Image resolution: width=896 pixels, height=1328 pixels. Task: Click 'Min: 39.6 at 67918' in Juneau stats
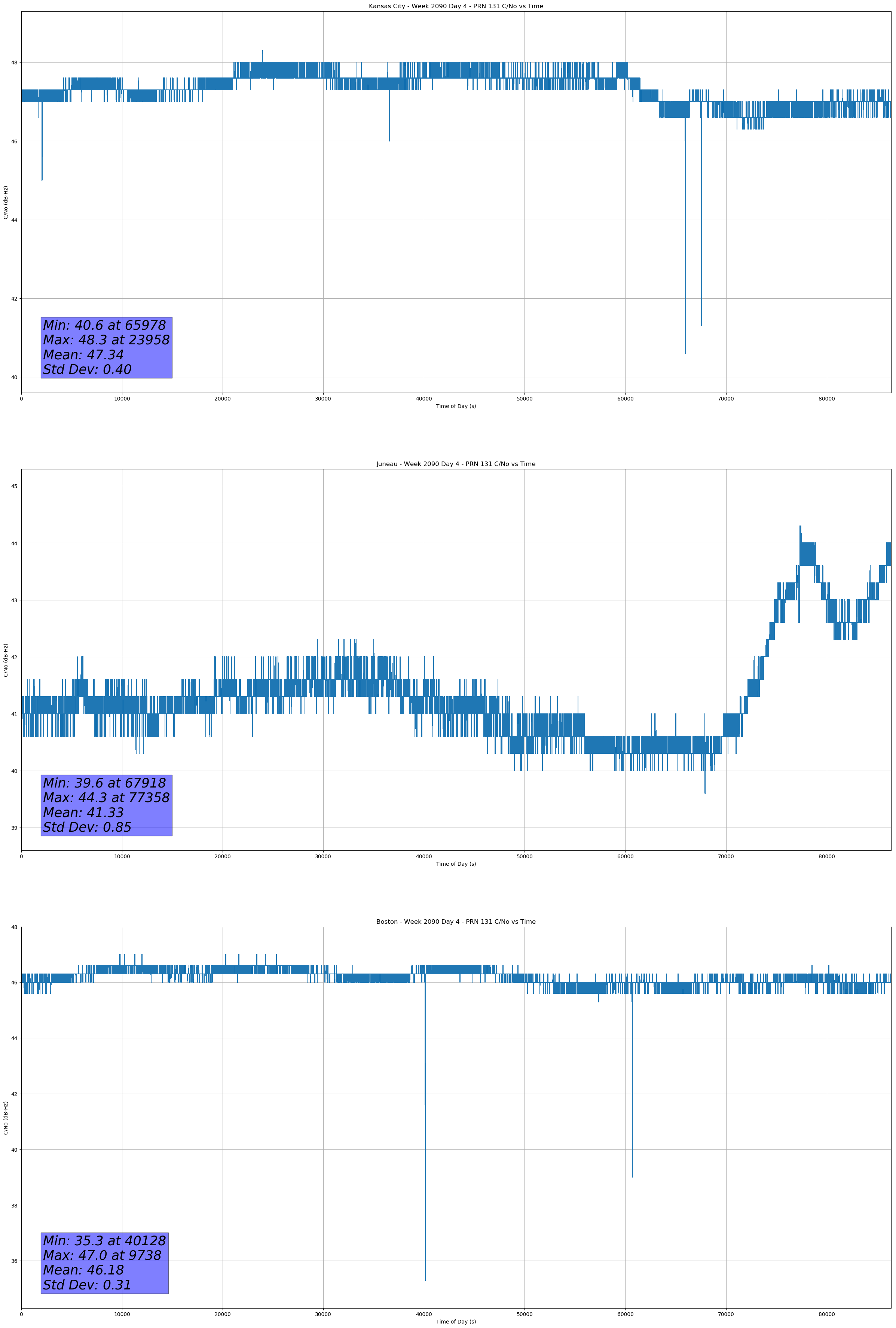[104, 783]
